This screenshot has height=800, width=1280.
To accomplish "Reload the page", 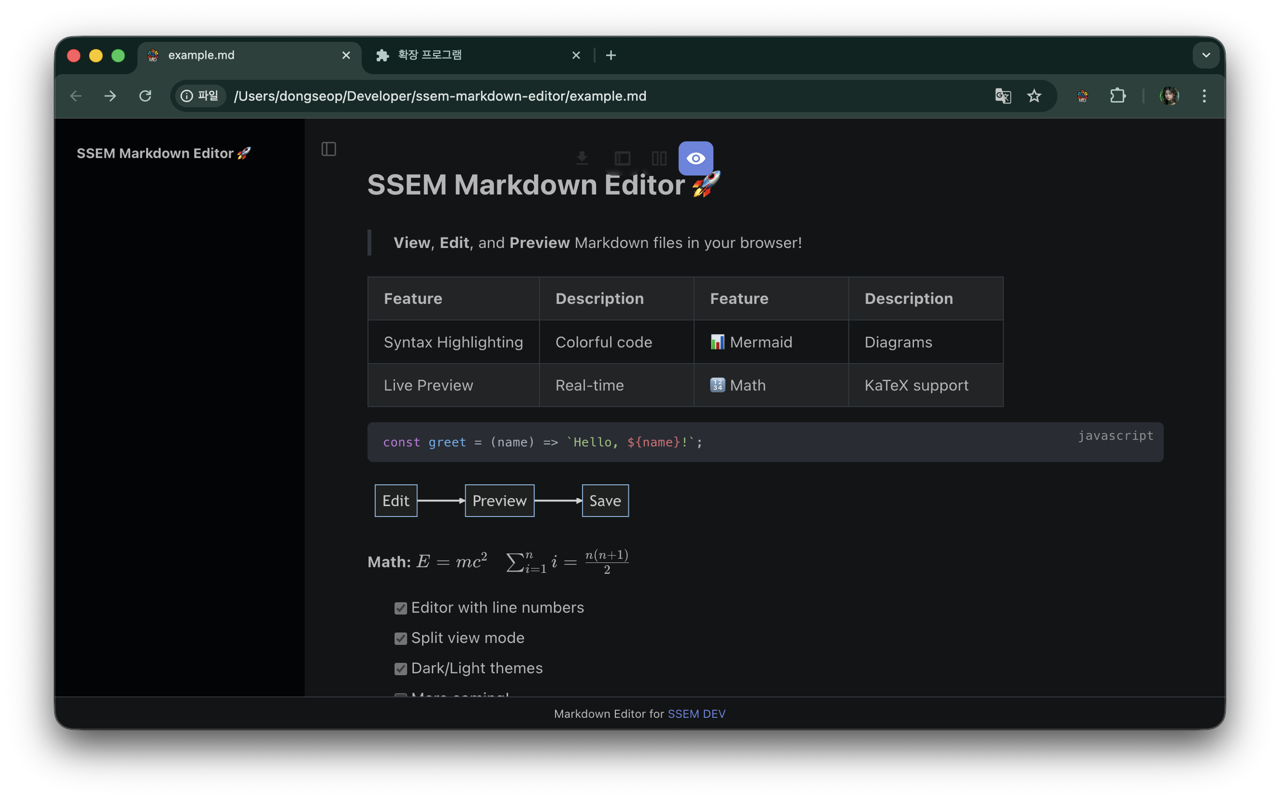I will [145, 96].
